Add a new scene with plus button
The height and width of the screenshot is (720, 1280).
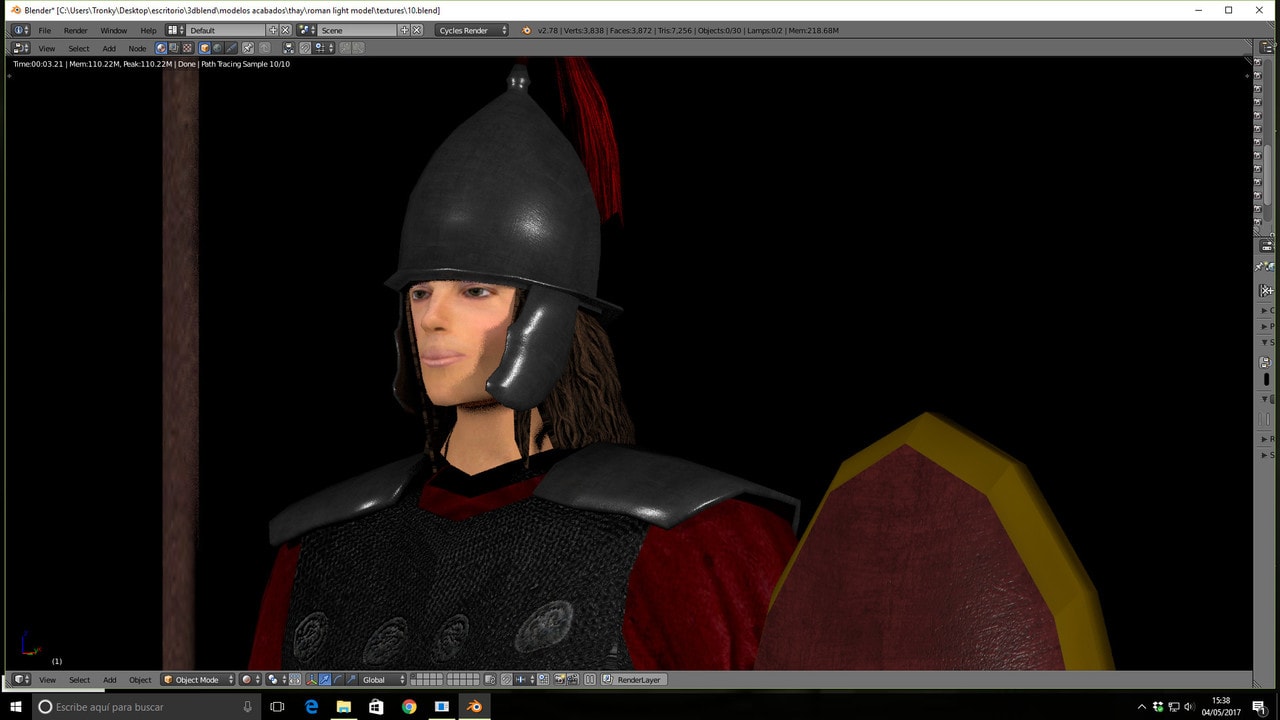405,30
